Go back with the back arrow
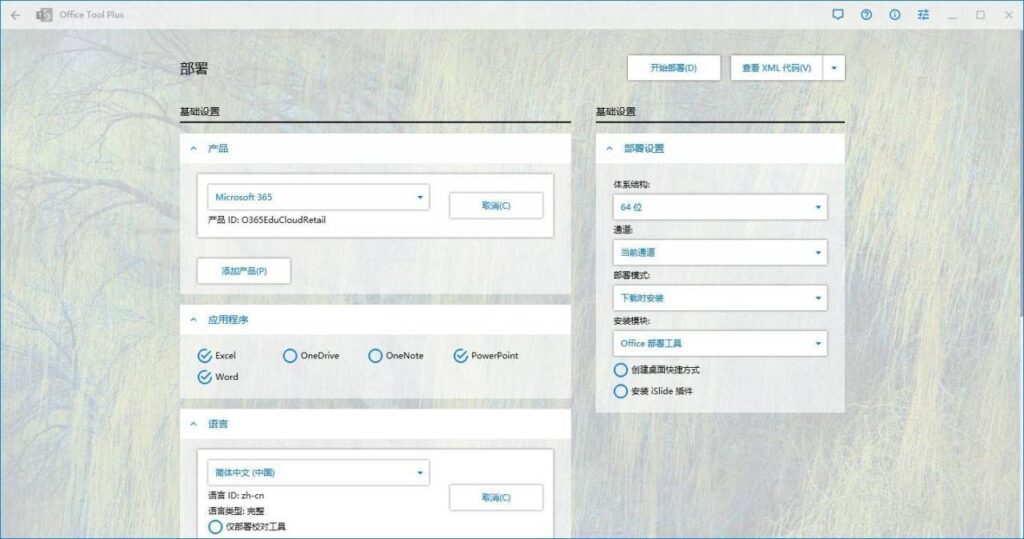Screen dimensions: 1024x539 click(x=16, y=14)
